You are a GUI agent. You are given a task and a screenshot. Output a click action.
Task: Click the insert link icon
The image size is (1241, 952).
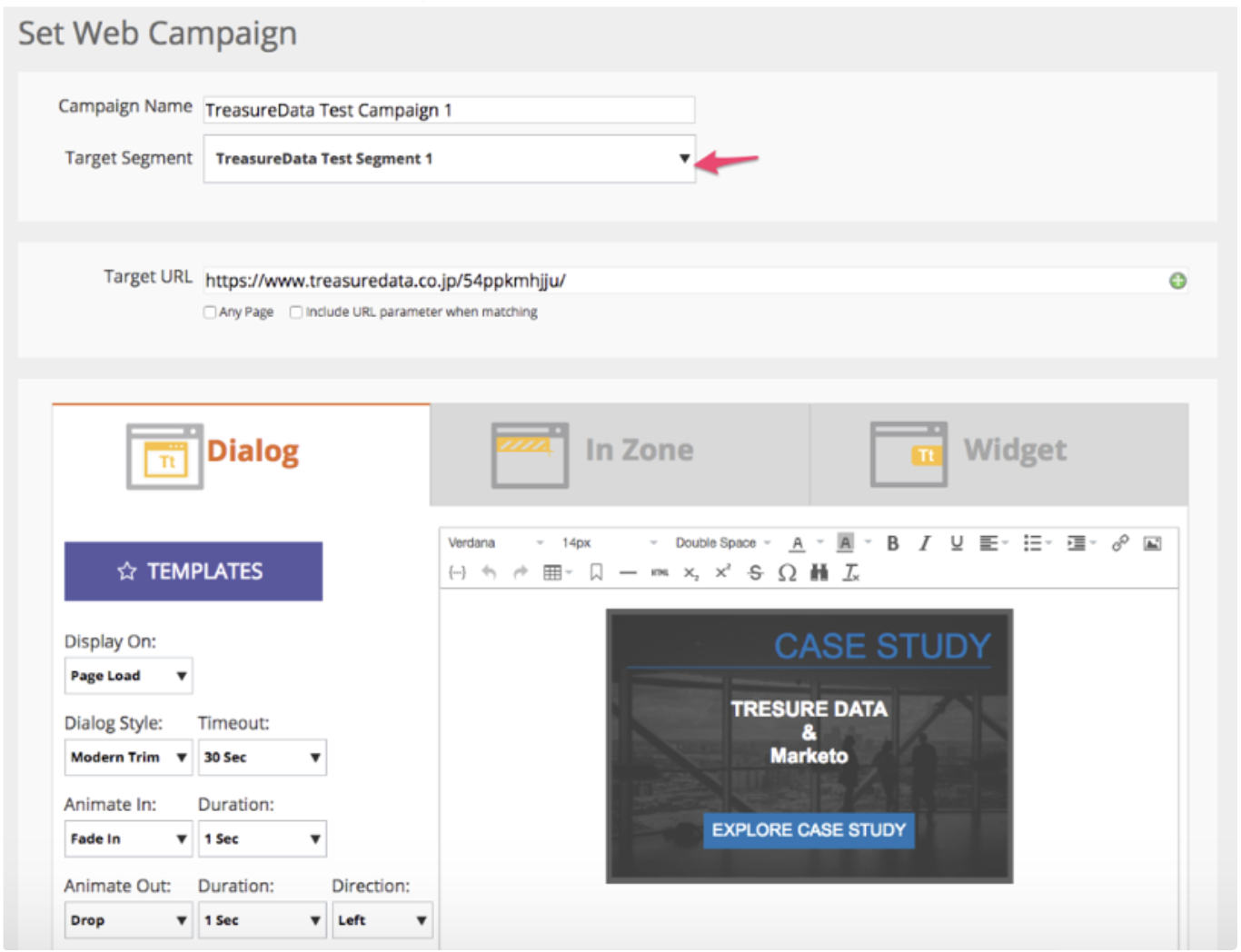click(x=1120, y=543)
